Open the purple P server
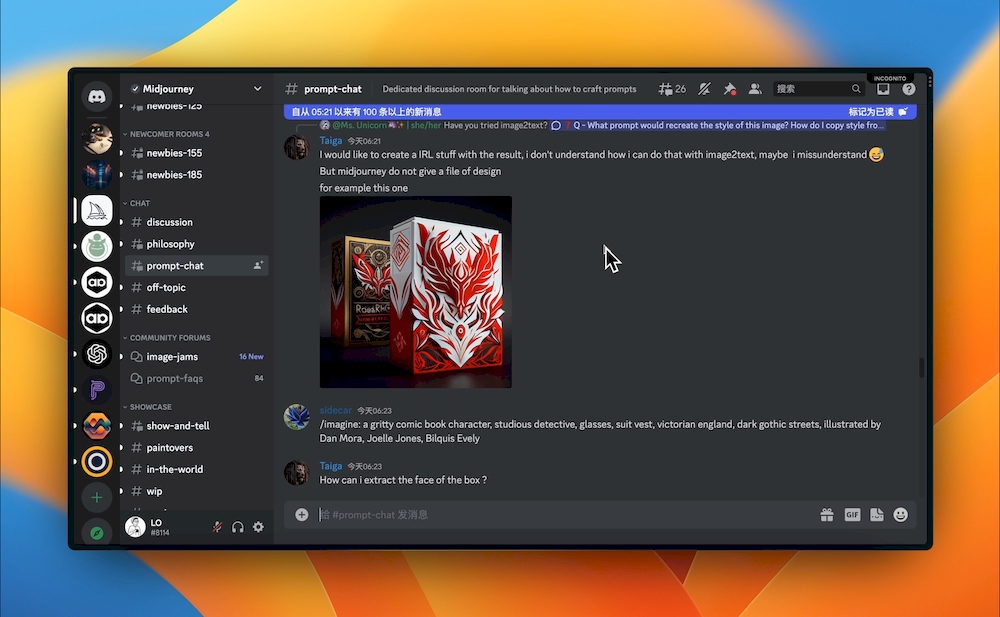The image size is (1000, 617). pos(97,389)
